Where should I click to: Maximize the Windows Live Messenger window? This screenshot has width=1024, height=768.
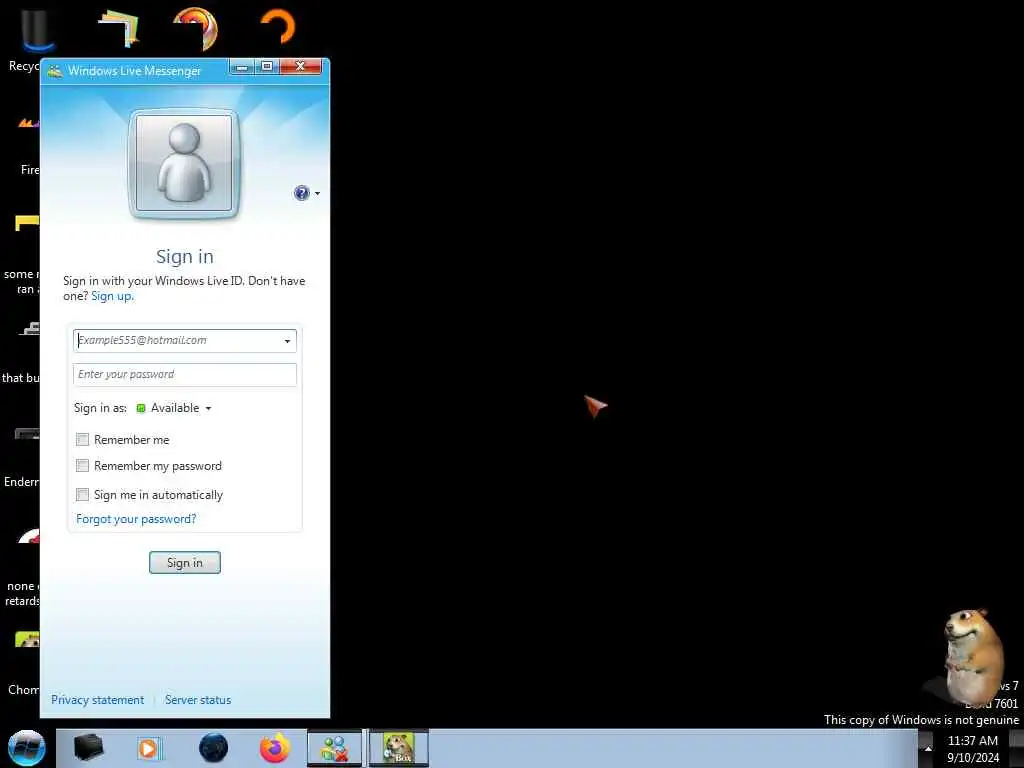(x=267, y=67)
